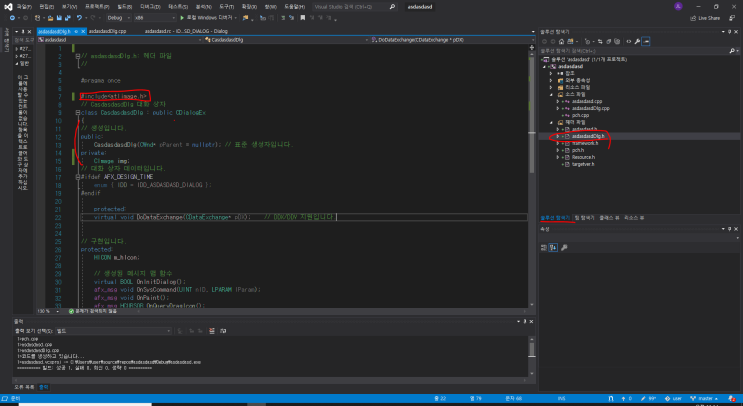Click the master branch indicator in status bar
Screen dimensions: 743x406
click(704, 398)
